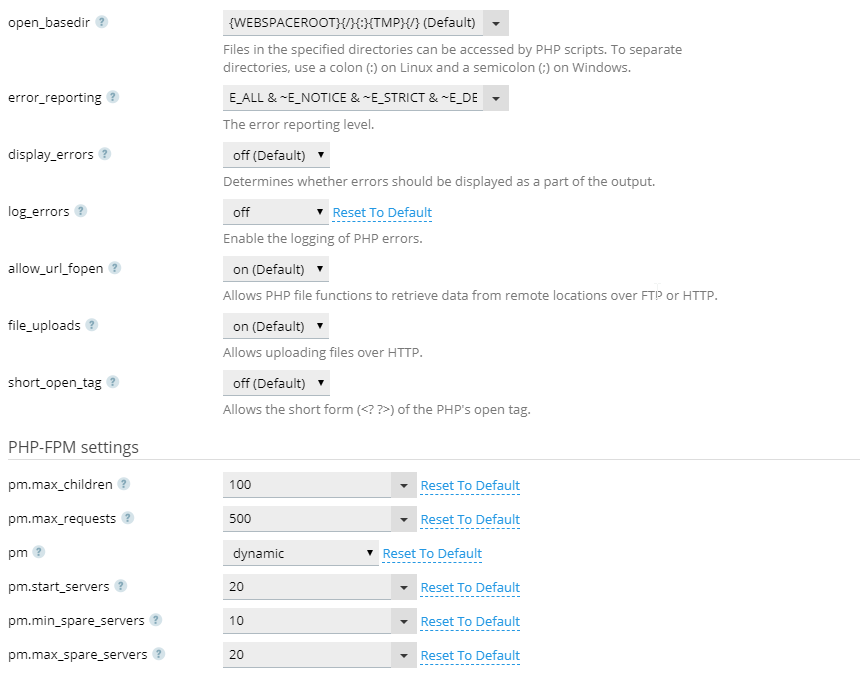This screenshot has width=860, height=686.
Task: Click Reset To Default for pm.max_requests
Action: pos(470,520)
